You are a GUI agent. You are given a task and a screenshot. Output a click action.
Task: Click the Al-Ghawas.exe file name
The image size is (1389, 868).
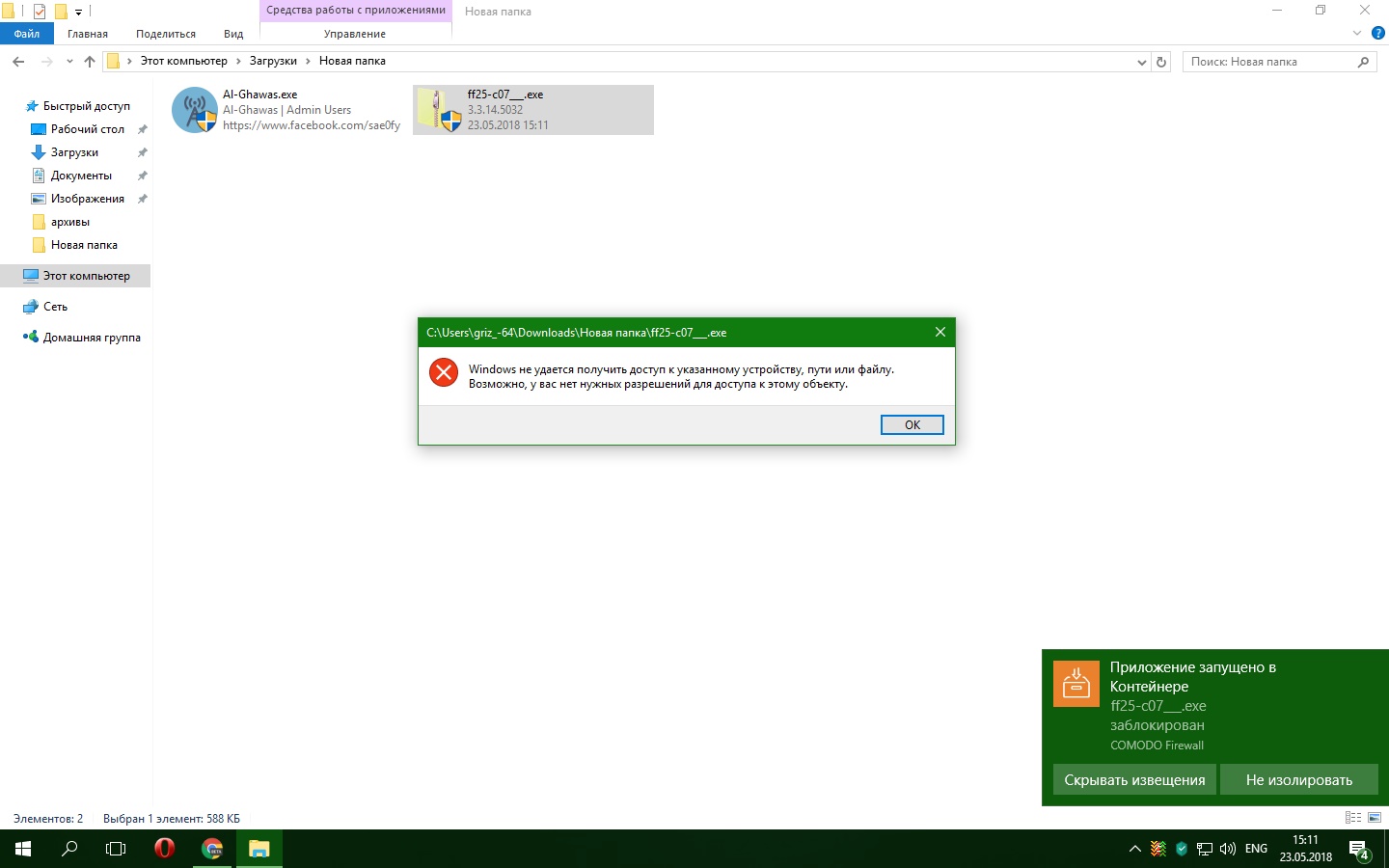pos(259,95)
